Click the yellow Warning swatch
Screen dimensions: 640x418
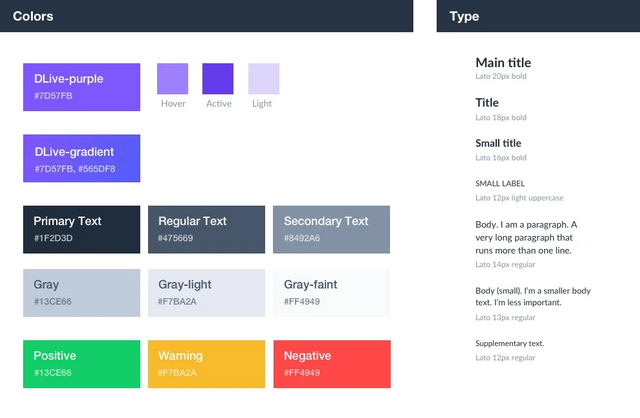click(207, 364)
